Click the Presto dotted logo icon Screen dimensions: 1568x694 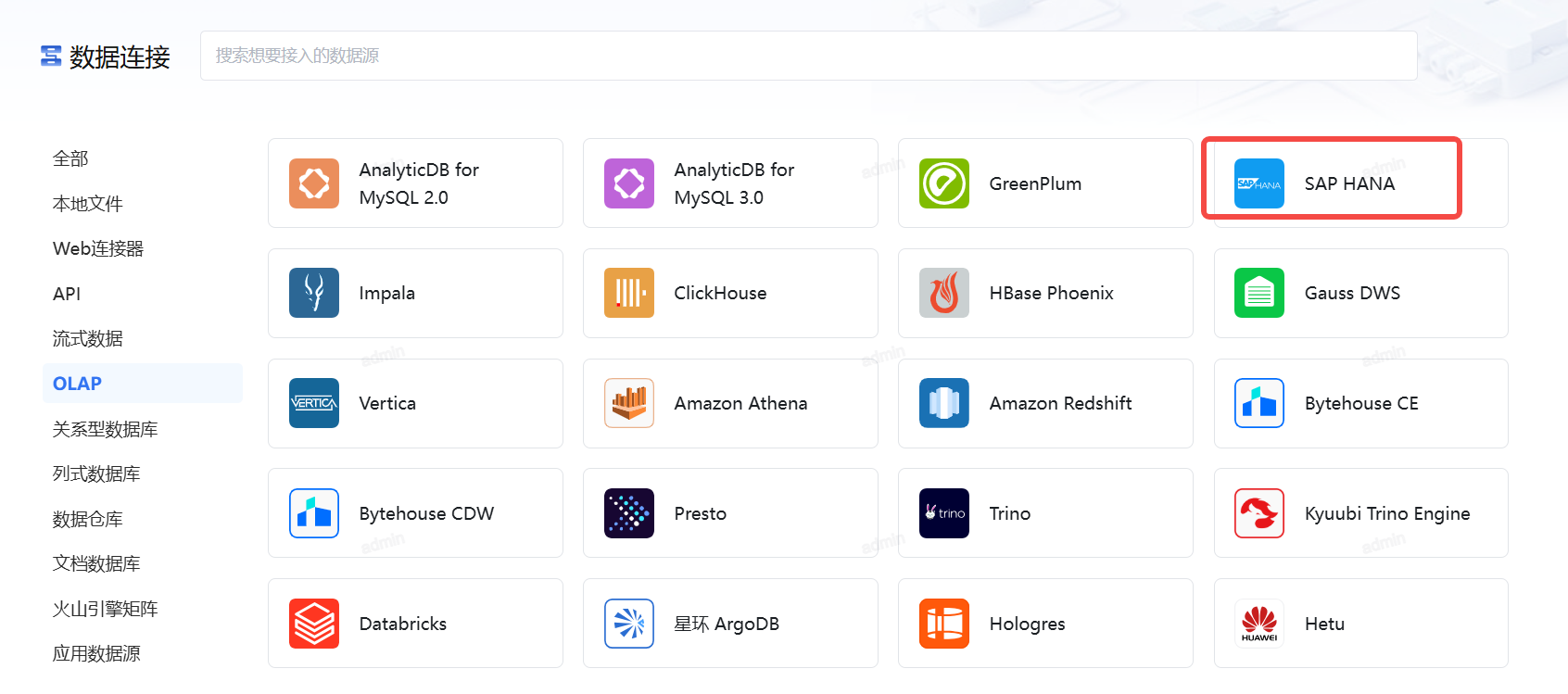(628, 513)
